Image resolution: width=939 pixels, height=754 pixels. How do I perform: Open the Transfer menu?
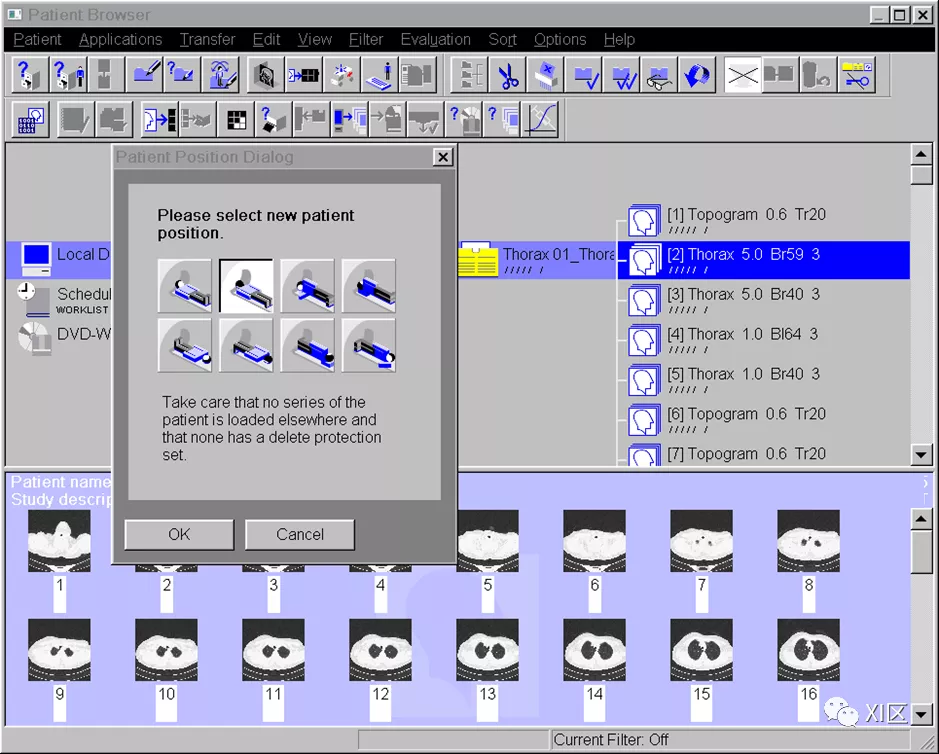(207, 39)
